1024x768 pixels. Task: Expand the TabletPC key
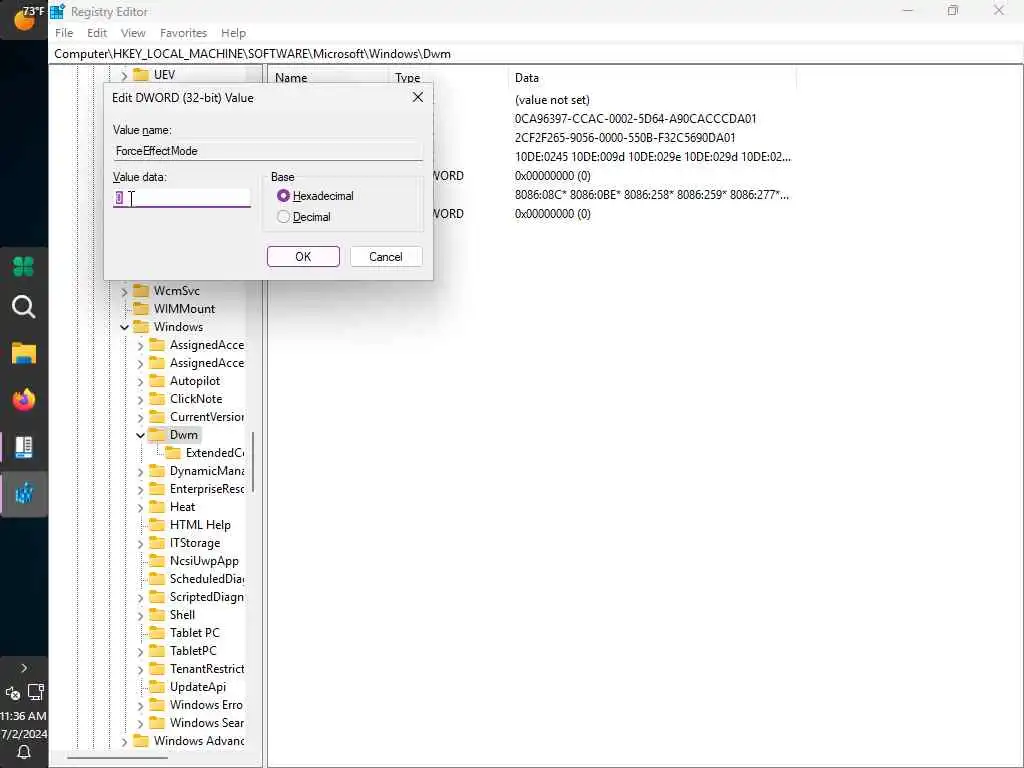coord(140,651)
